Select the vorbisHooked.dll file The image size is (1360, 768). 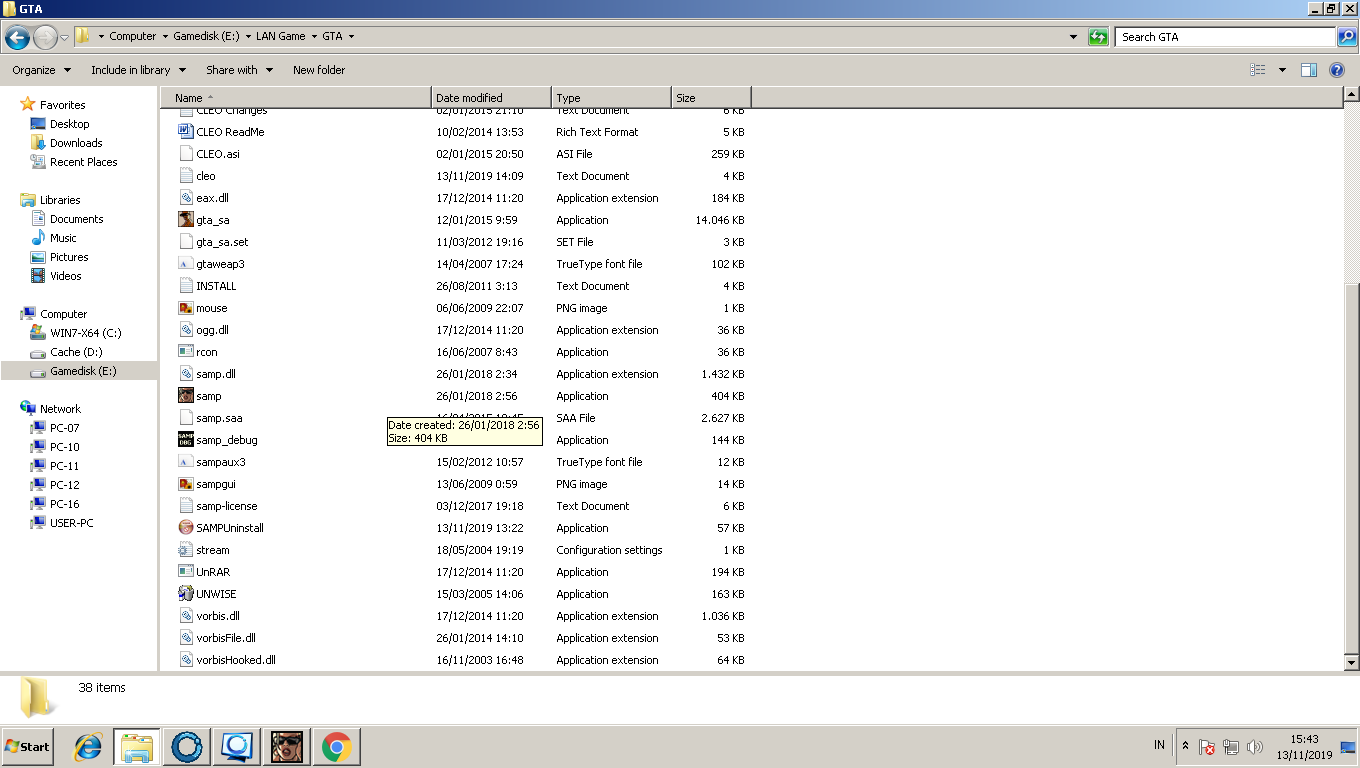[x=236, y=660]
